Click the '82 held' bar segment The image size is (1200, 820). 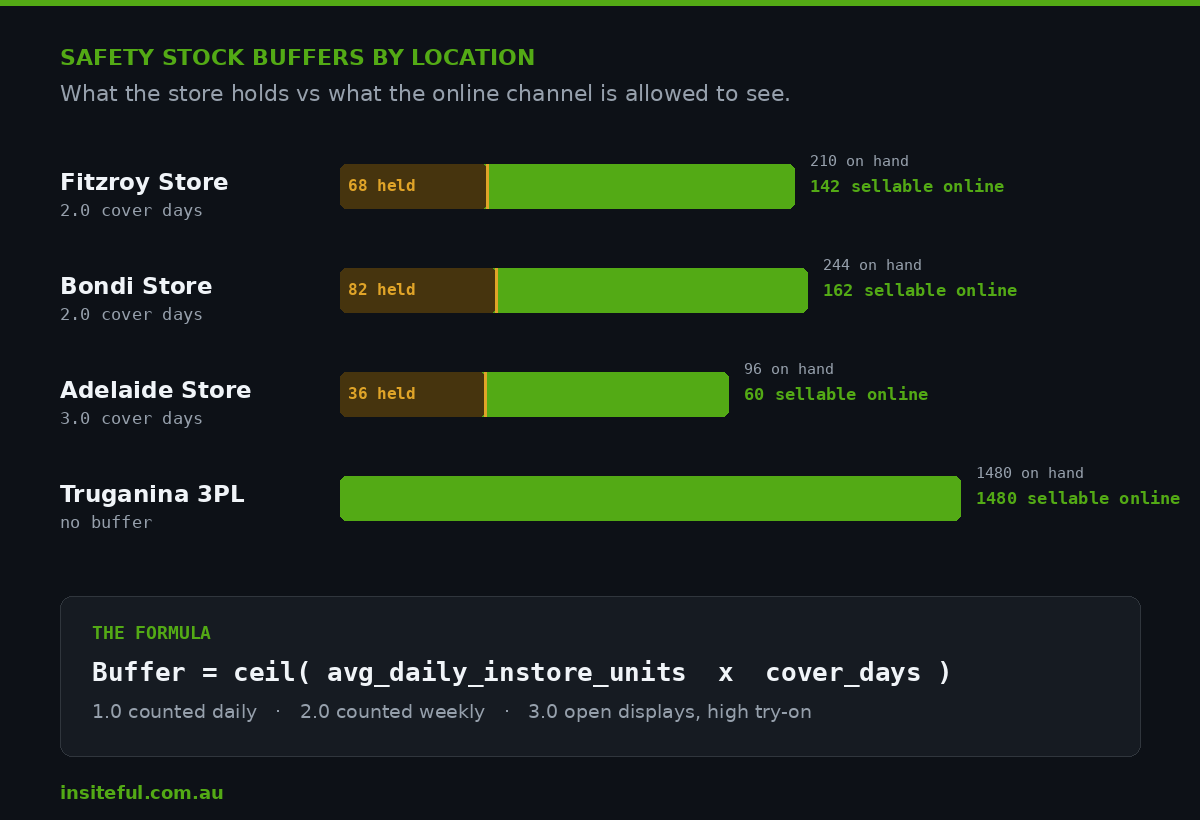point(417,290)
